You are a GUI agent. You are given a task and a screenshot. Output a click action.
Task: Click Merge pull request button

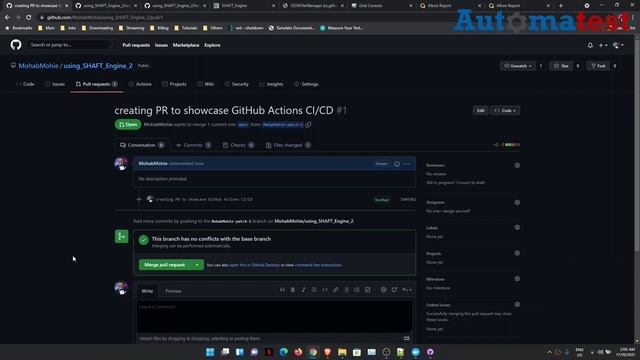[165, 265]
